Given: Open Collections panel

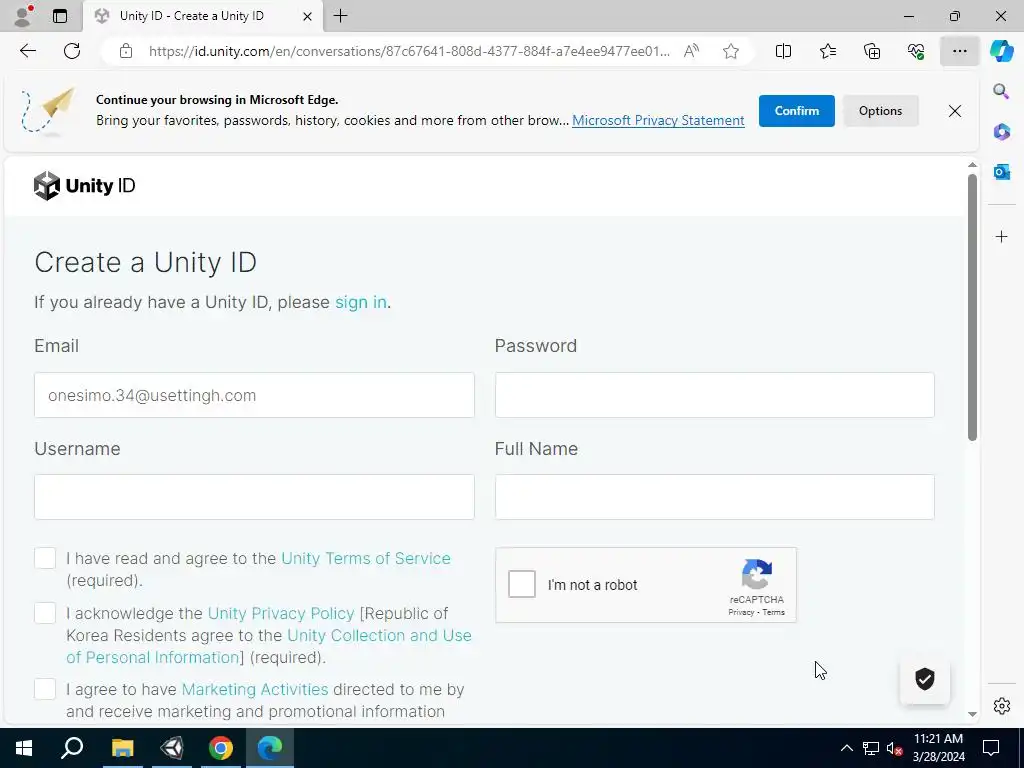Looking at the screenshot, I should click(872, 51).
